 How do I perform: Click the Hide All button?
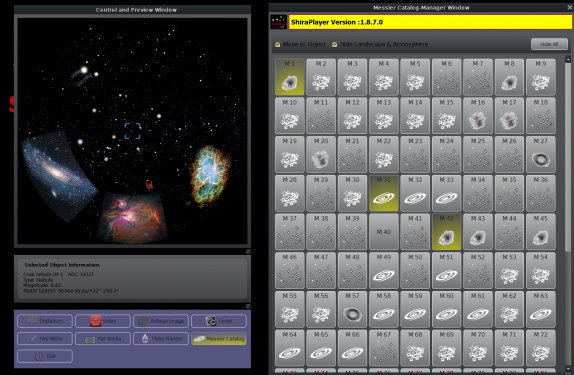tap(549, 44)
